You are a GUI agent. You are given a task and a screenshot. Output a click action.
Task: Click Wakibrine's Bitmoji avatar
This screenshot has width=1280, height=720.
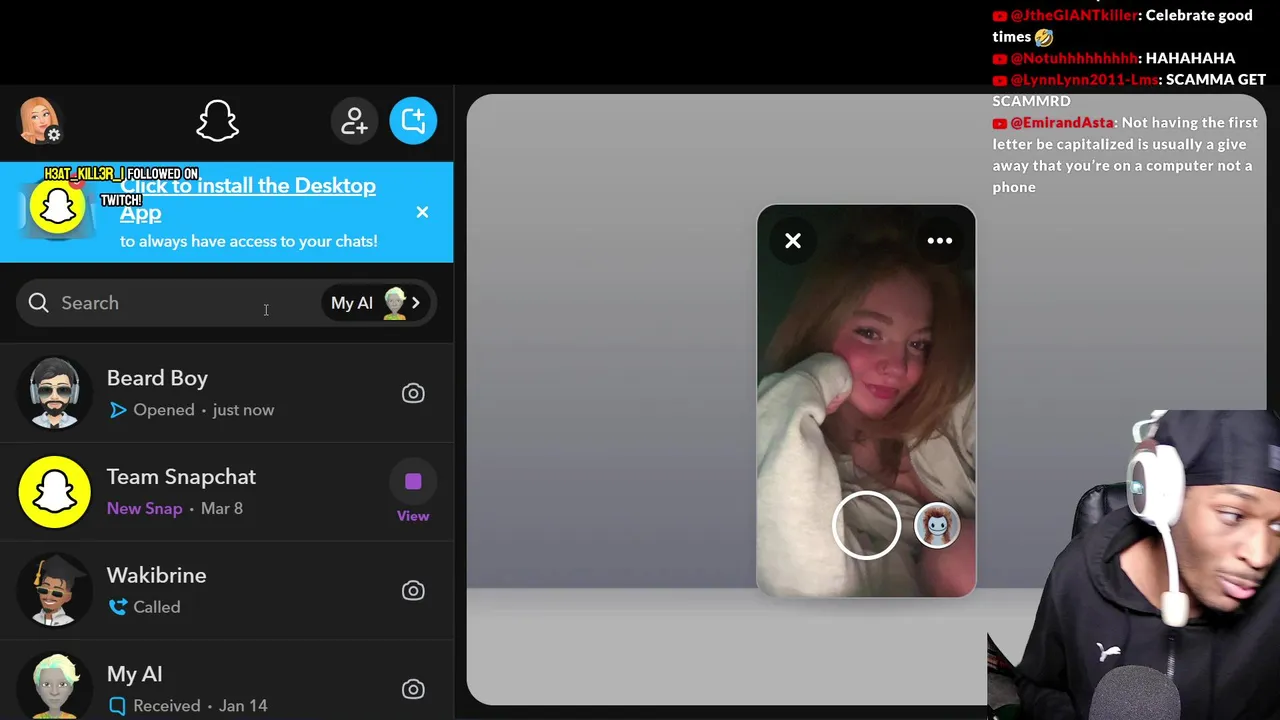tap(55, 590)
